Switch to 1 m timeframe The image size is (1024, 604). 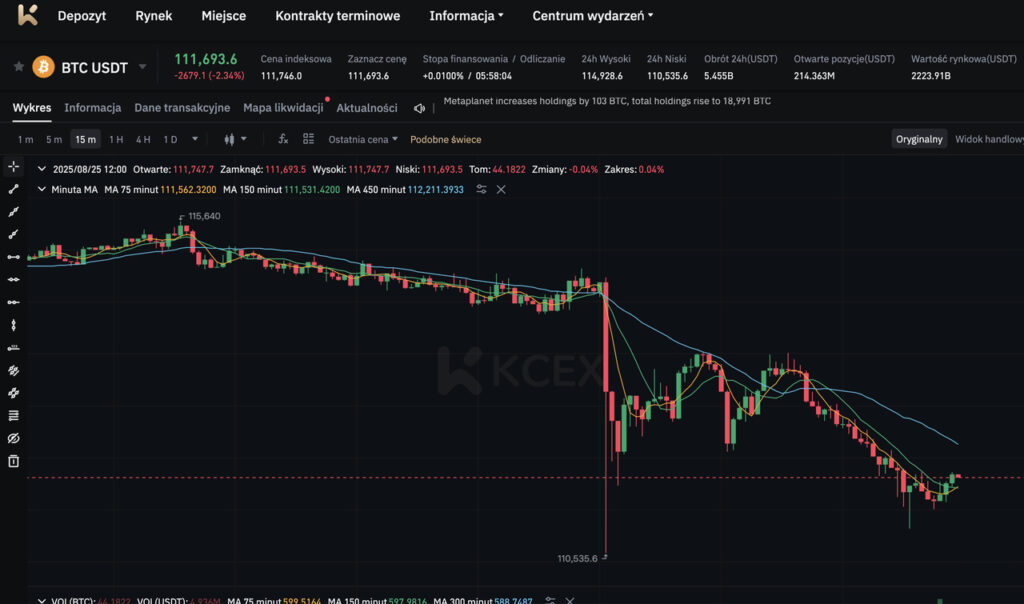tap(25, 139)
